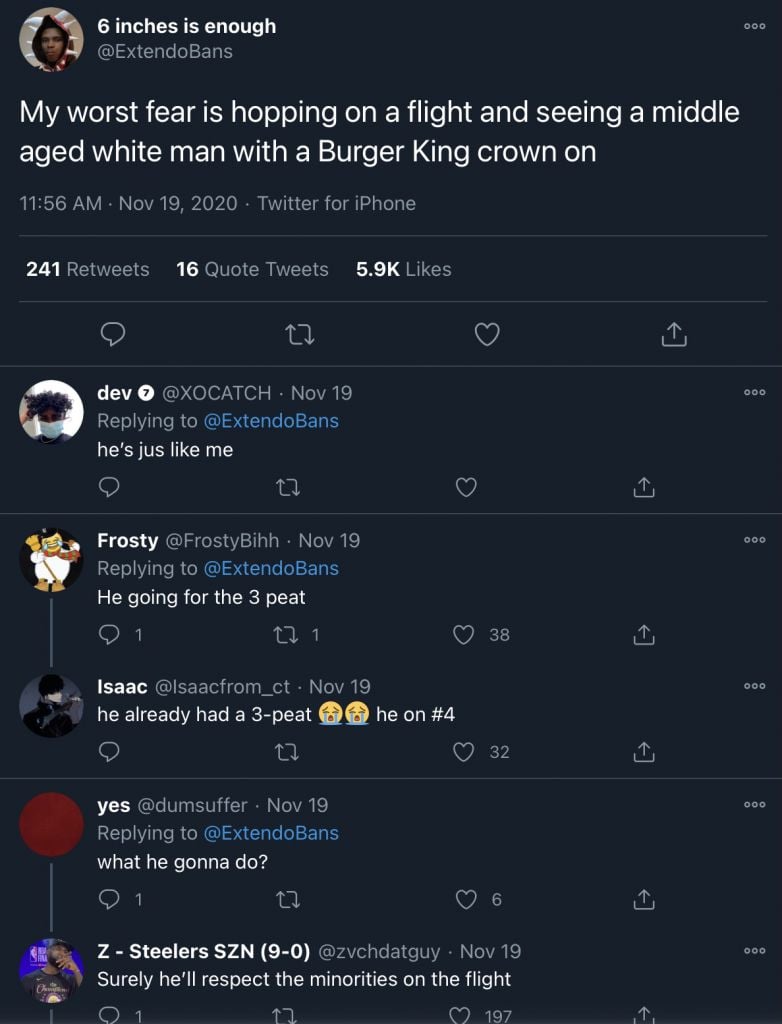The image size is (782, 1024).
Task: Like dev's reply "he's jus like me"
Action: click(x=465, y=487)
